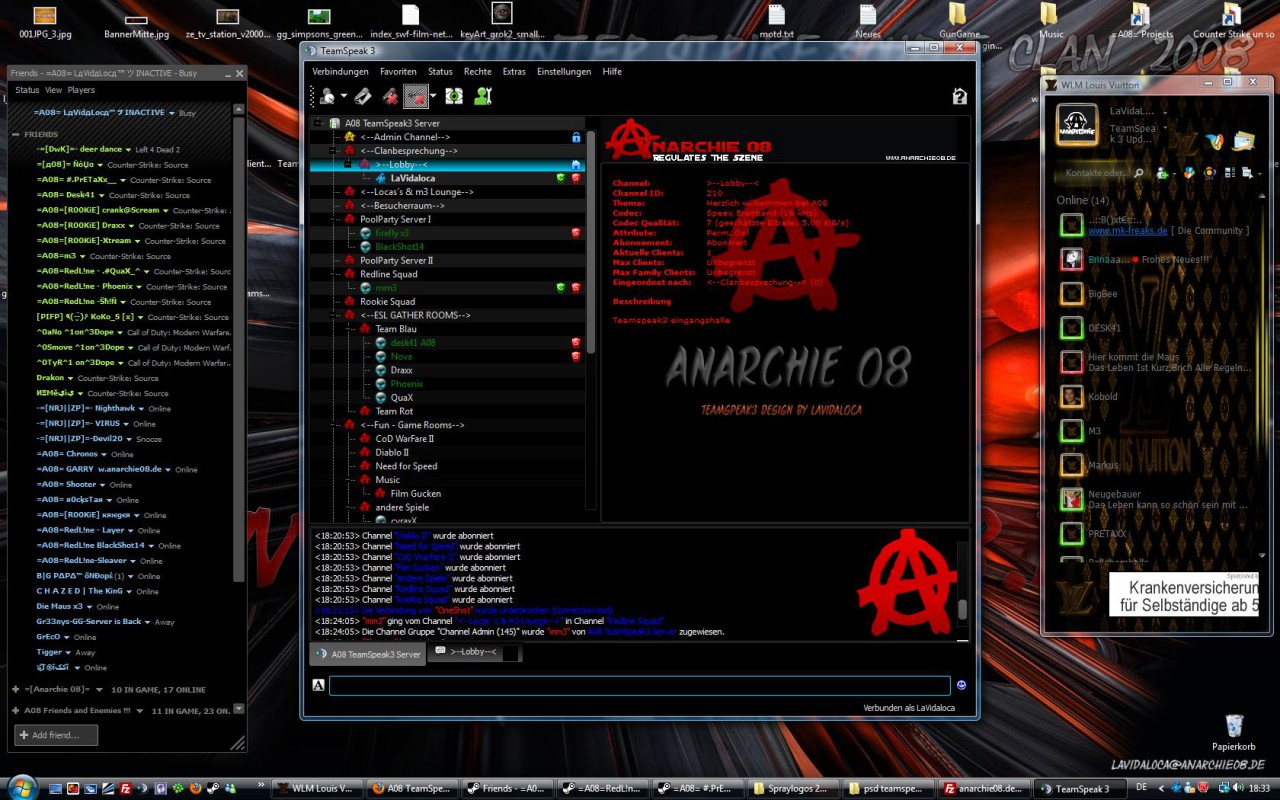
Task: Click the www.mk-freaks.de link in WLM
Action: click(x=1128, y=231)
